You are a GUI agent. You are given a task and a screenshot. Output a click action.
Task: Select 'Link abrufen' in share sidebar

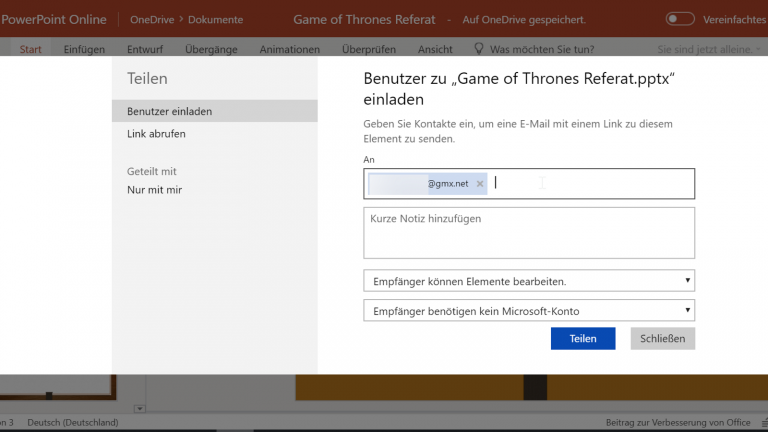(x=156, y=134)
